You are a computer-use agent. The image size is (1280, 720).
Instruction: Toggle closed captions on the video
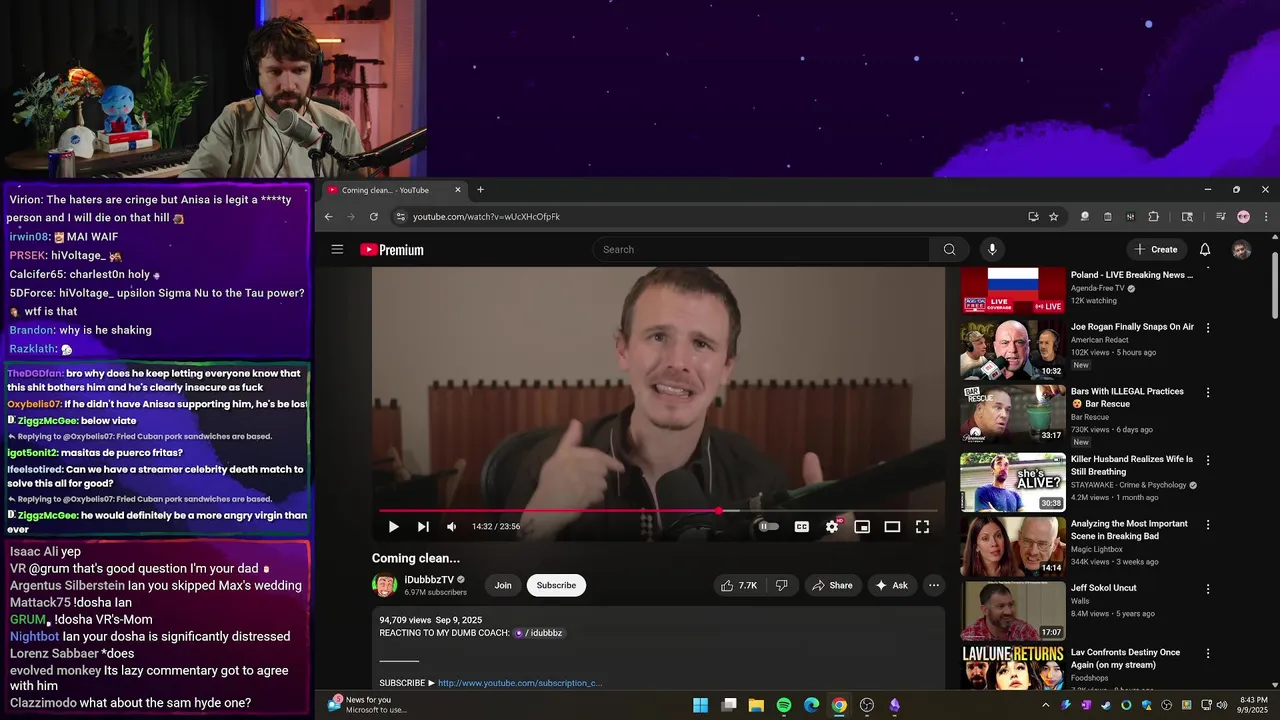click(802, 526)
